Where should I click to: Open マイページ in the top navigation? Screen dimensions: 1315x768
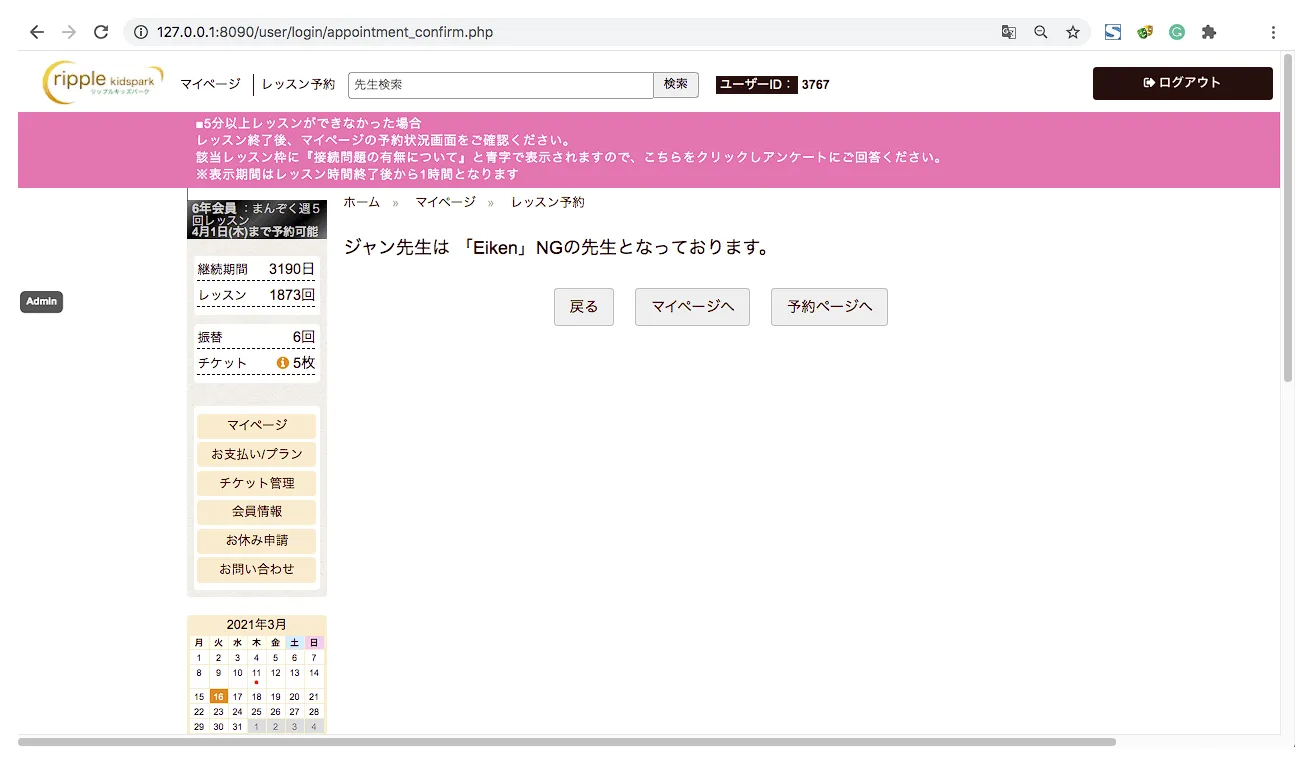[x=210, y=85]
